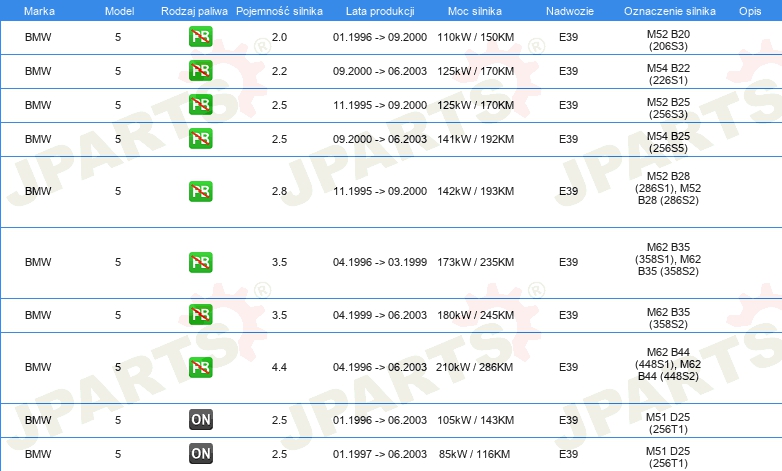Click the Marka column header
The height and width of the screenshot is (471, 782).
(x=39, y=11)
